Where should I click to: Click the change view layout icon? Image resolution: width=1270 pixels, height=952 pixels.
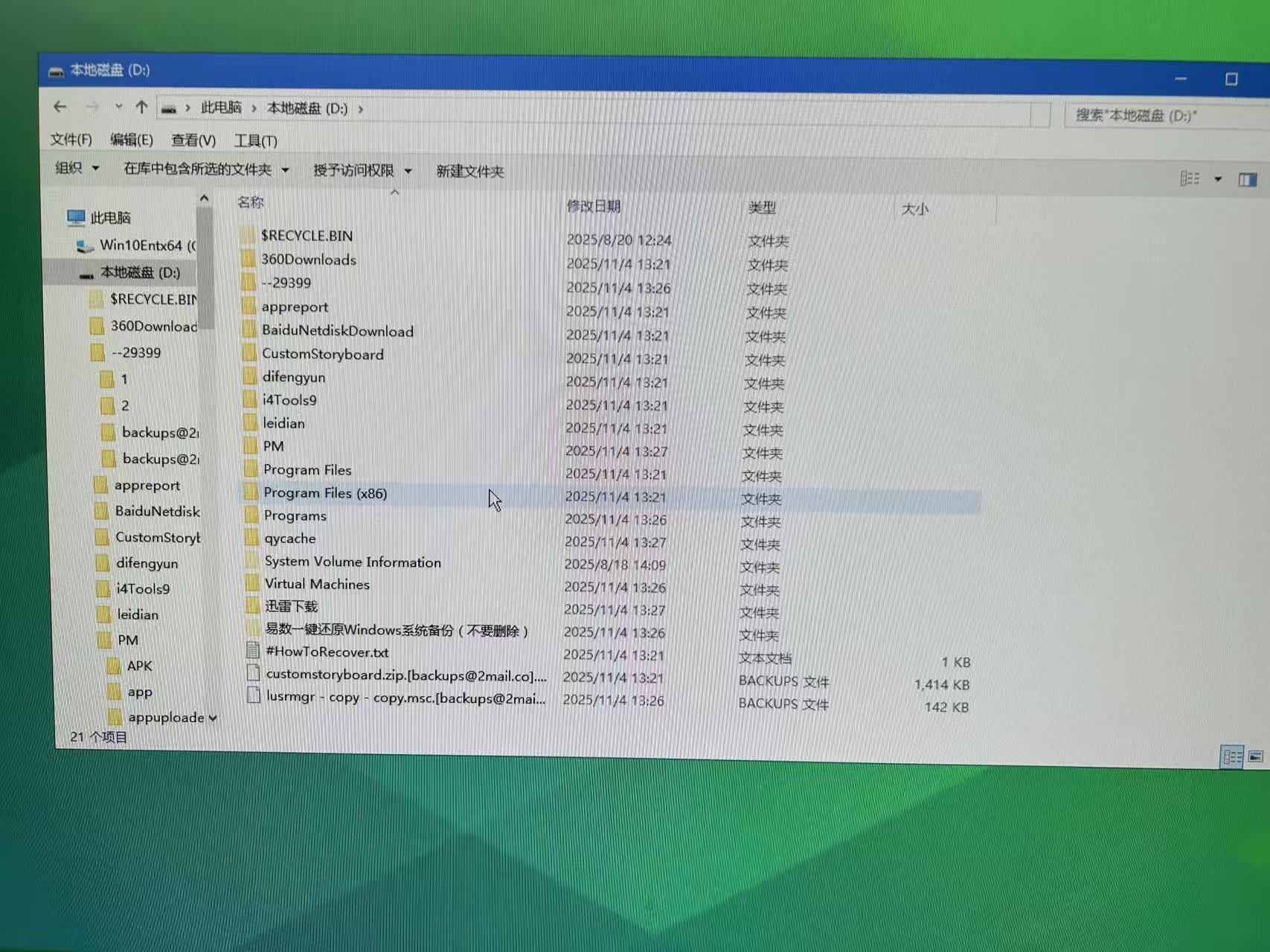[1190, 178]
